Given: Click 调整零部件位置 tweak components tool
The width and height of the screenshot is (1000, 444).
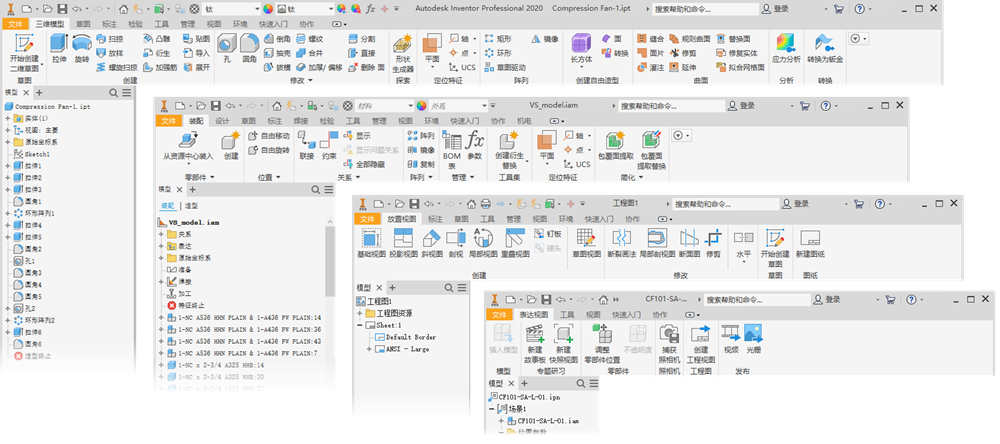Looking at the screenshot, I should 602,344.
